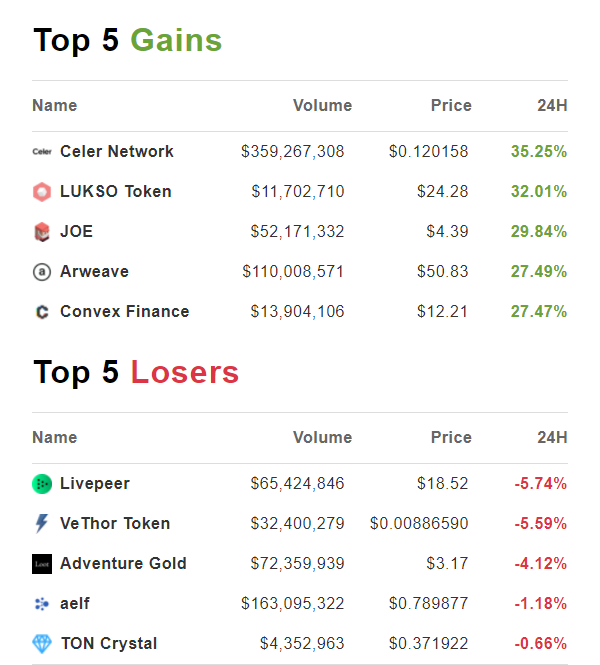Click the Celer Network coin icon
The width and height of the screenshot is (600, 665).
[x=42, y=152]
